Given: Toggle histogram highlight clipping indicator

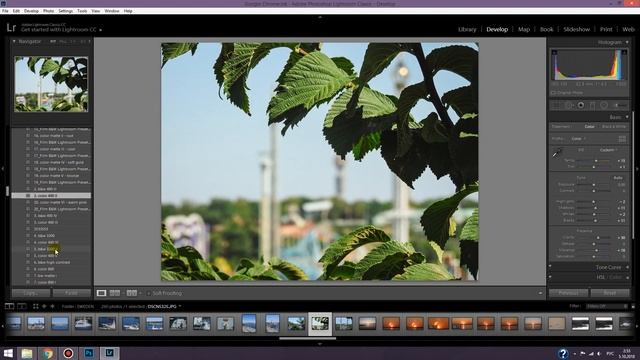Looking at the screenshot, I should 624,52.
